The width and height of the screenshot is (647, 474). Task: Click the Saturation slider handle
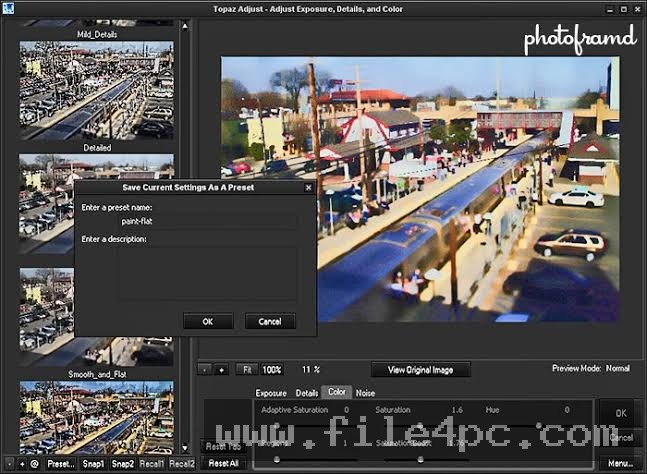click(420, 425)
